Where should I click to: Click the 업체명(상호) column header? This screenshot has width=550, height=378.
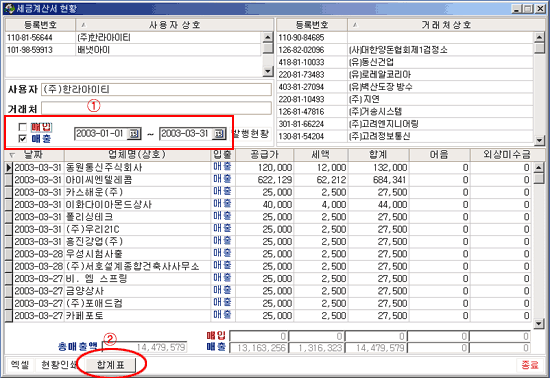(x=138, y=155)
